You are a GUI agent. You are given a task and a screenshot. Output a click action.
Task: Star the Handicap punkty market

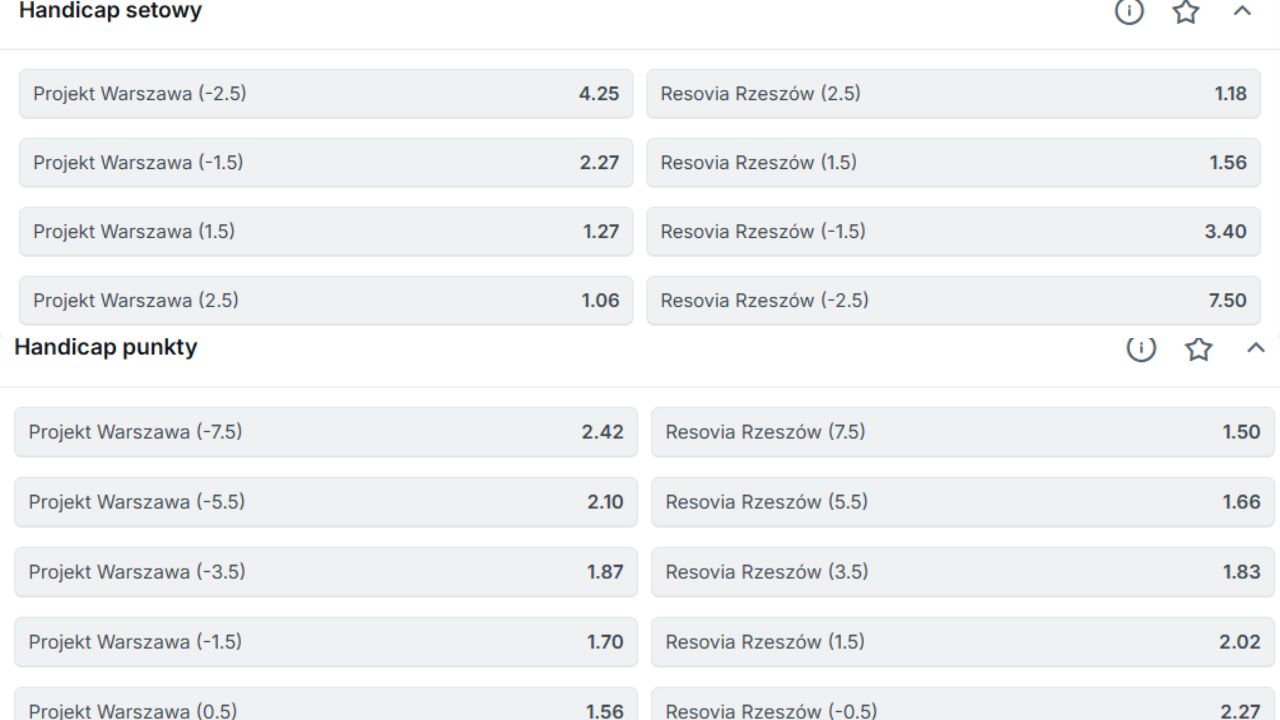1198,348
